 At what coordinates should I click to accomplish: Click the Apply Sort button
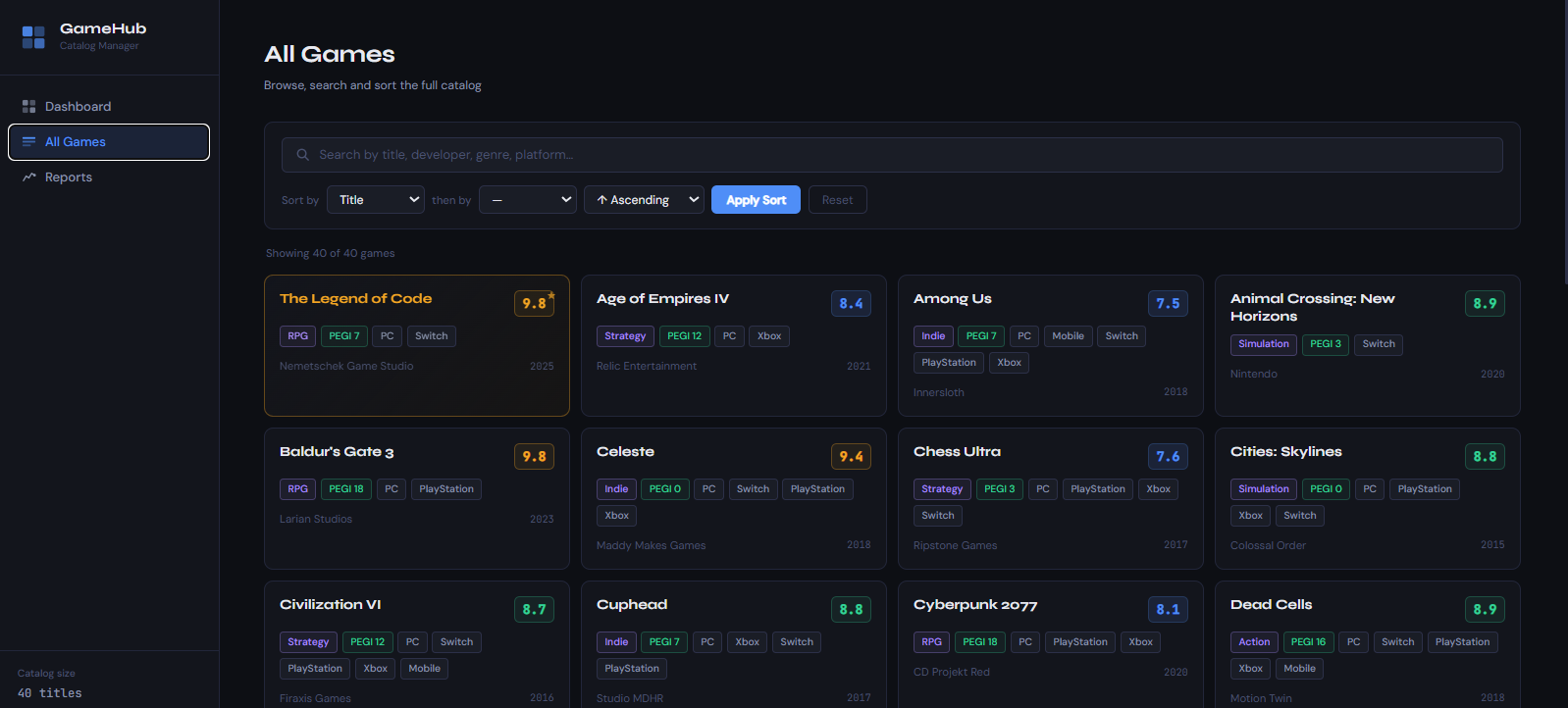click(x=756, y=200)
